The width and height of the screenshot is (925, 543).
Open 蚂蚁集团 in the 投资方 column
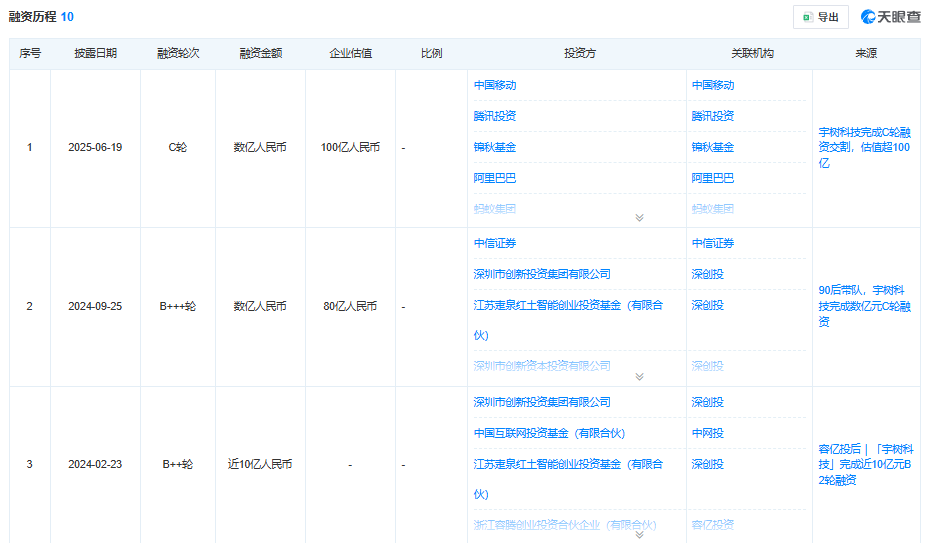[495, 208]
